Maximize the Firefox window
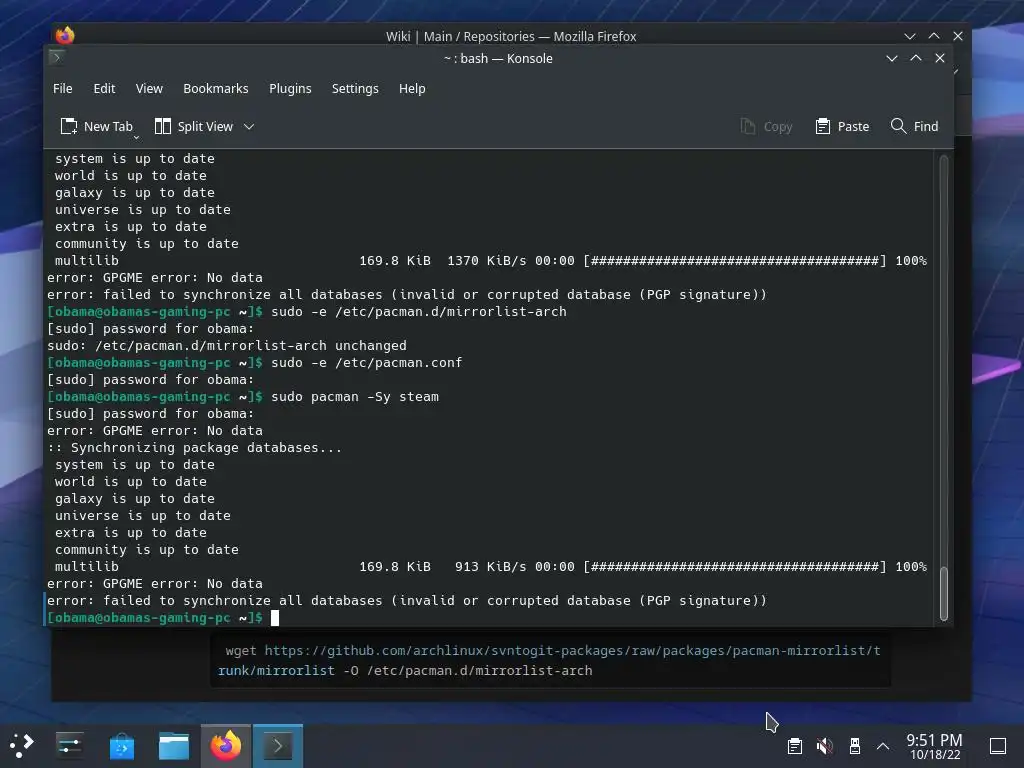 [x=934, y=36]
